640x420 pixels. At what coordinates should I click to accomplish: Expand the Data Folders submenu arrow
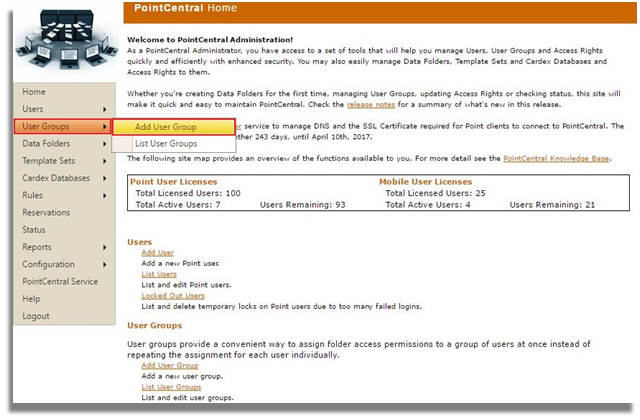coord(104,144)
